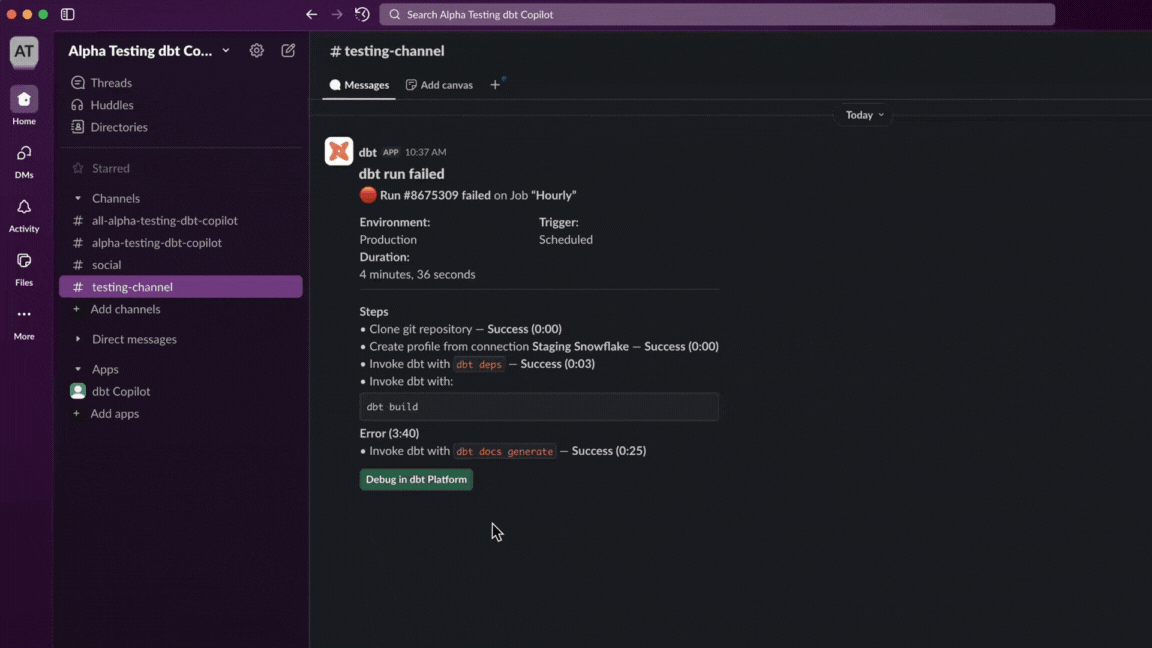
Task: Click the Threads icon in sidebar
Action: point(78,83)
